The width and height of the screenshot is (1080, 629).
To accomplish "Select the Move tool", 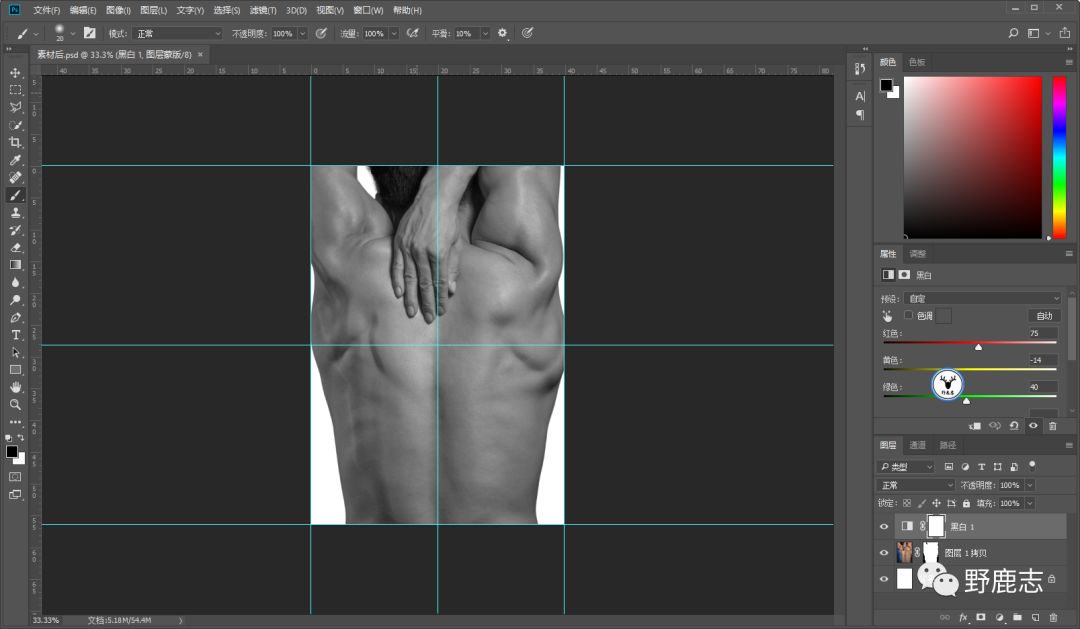I will tap(15, 73).
